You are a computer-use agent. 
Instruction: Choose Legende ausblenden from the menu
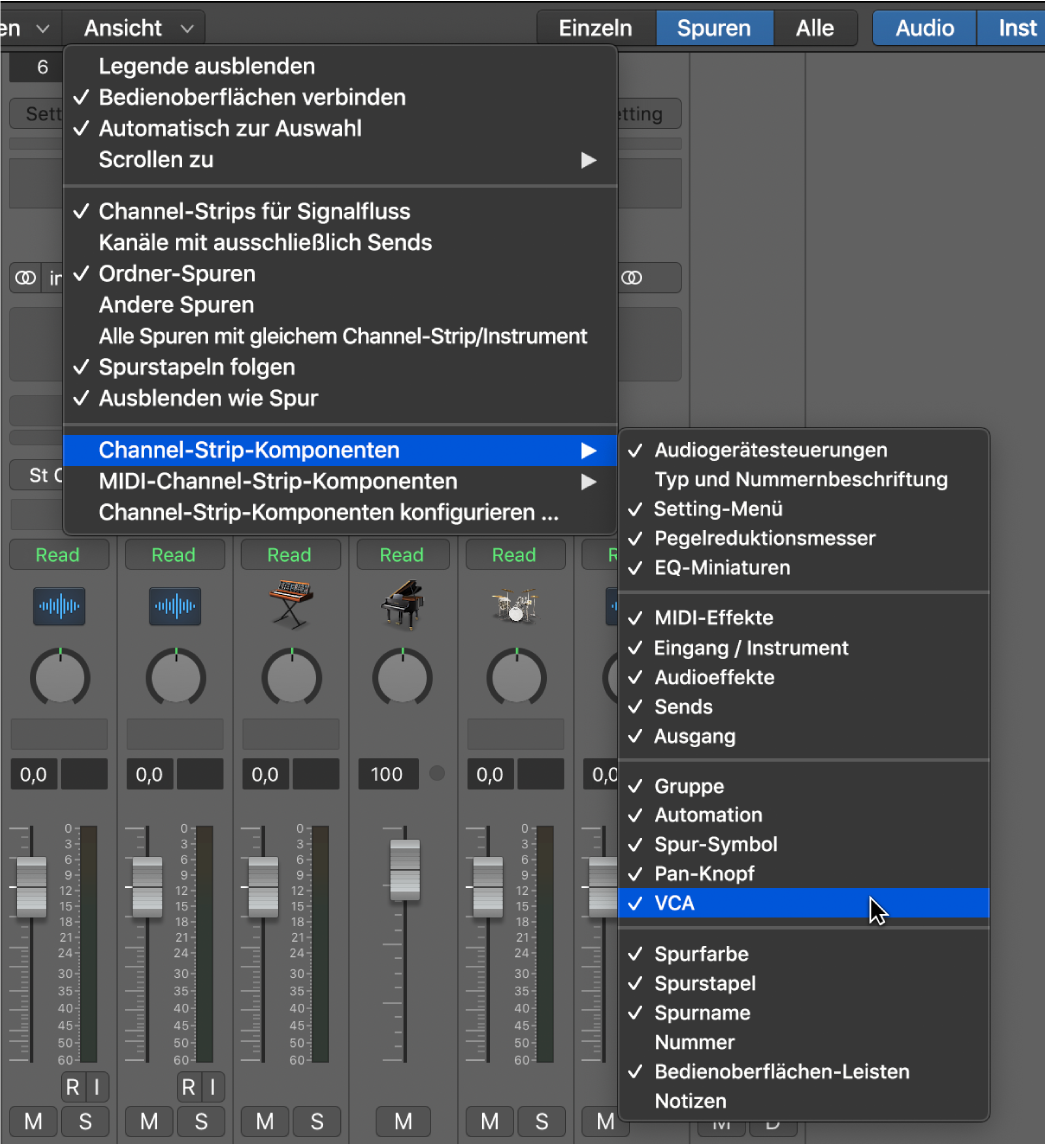click(x=206, y=67)
